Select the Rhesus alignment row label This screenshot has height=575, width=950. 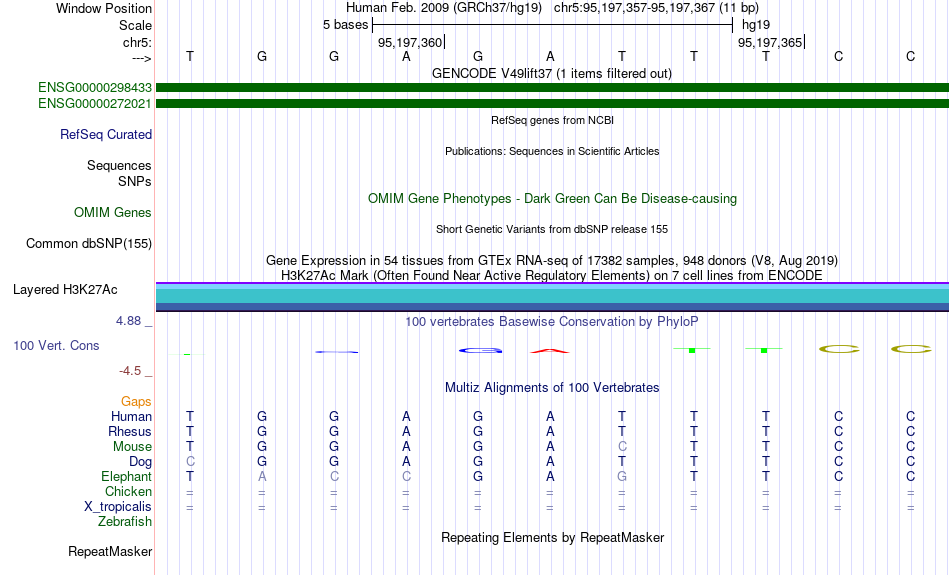click(x=130, y=432)
